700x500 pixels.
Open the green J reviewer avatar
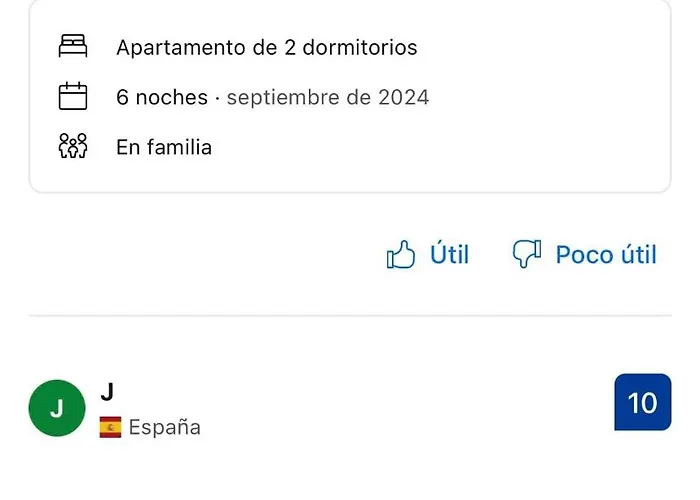[57, 408]
